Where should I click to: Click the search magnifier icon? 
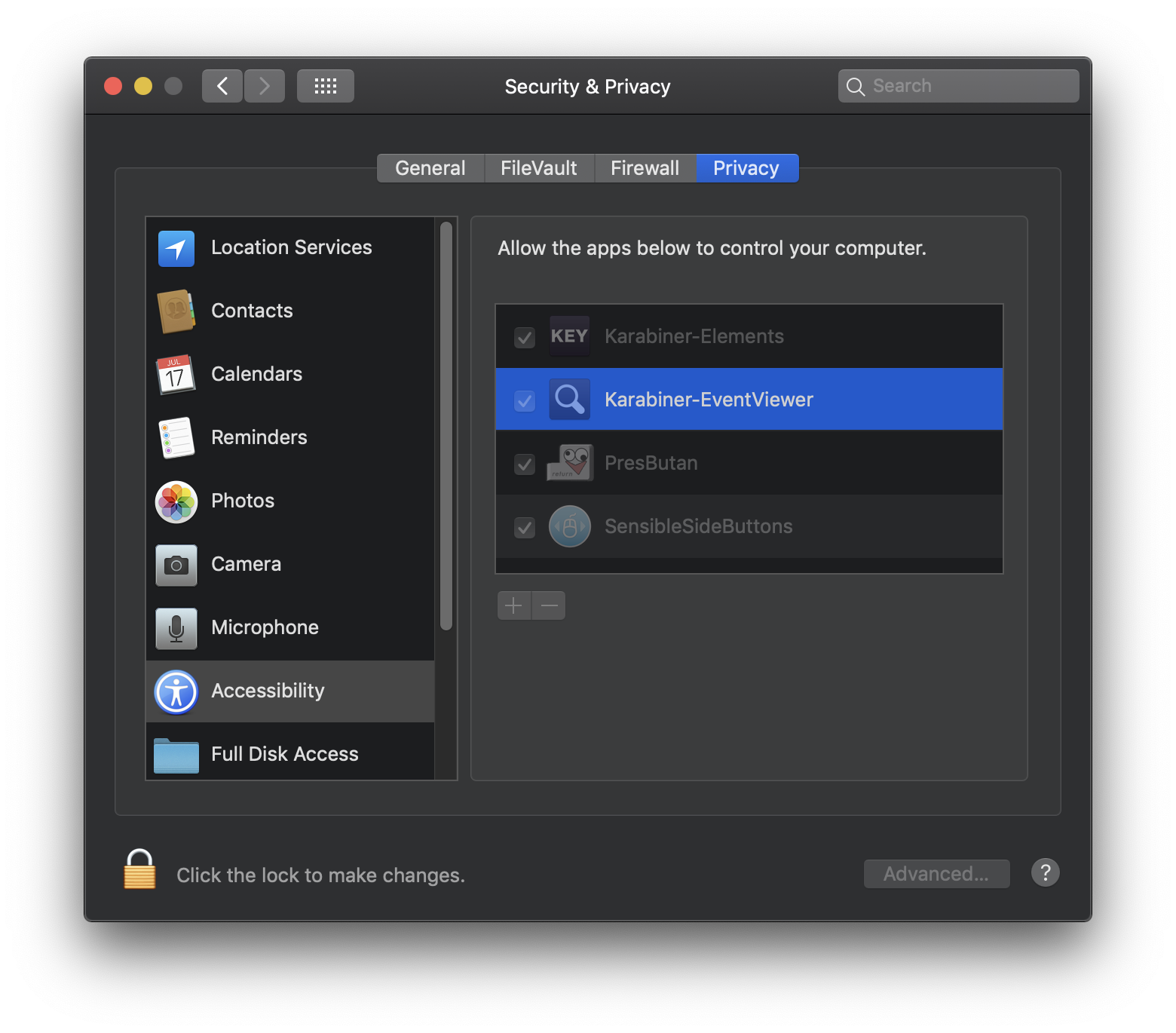tap(856, 87)
